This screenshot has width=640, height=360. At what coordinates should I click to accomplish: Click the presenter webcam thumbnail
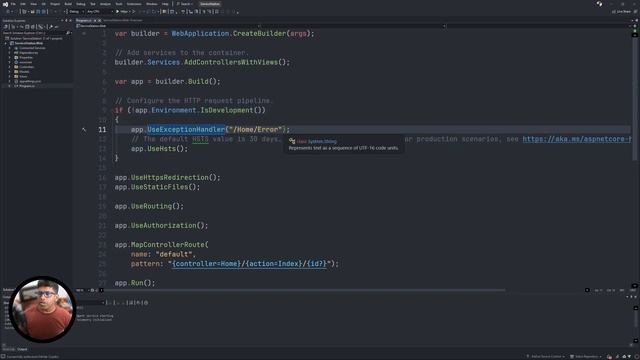(42, 309)
